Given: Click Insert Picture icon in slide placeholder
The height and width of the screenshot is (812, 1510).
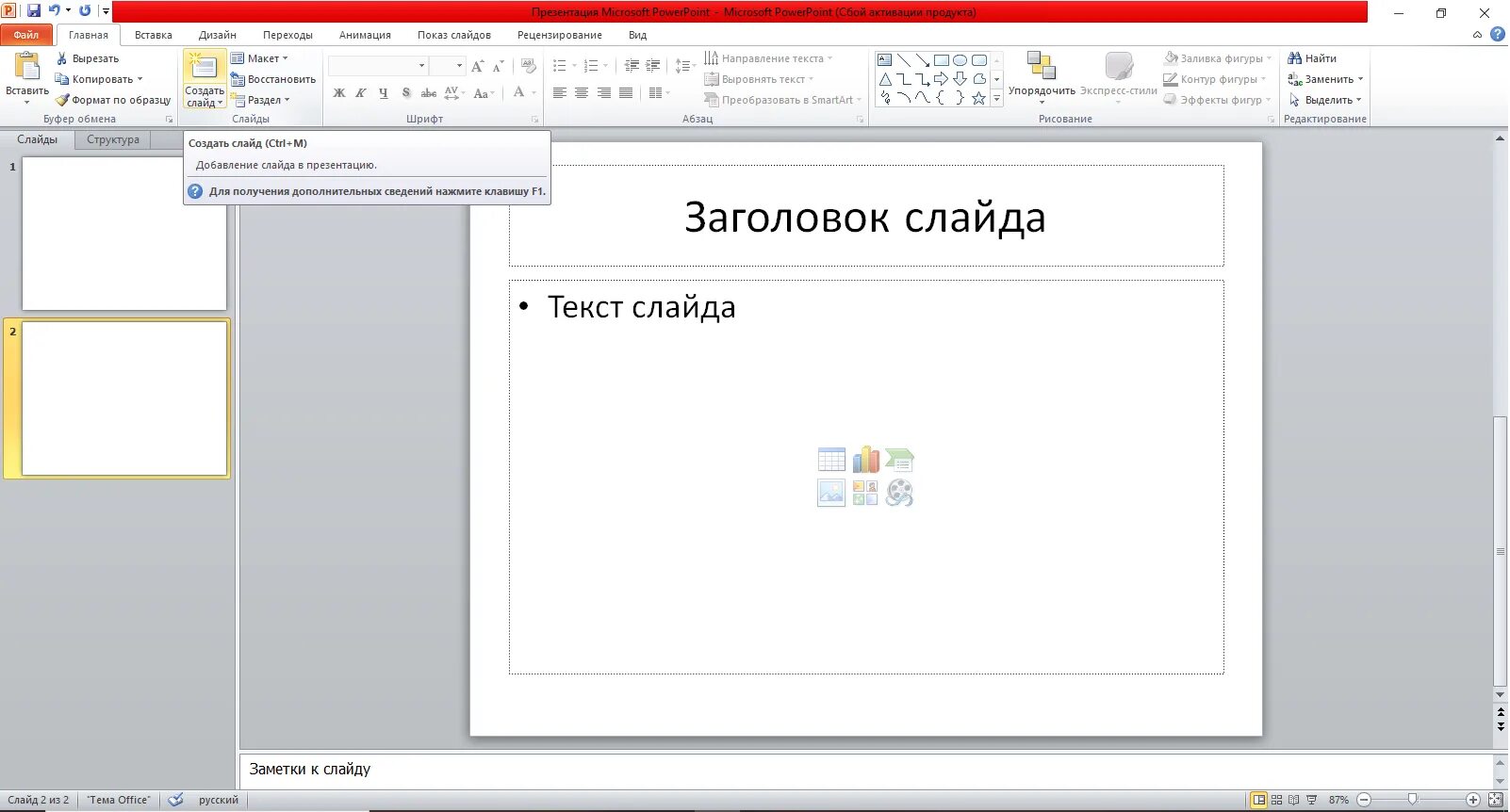Looking at the screenshot, I should 831,493.
